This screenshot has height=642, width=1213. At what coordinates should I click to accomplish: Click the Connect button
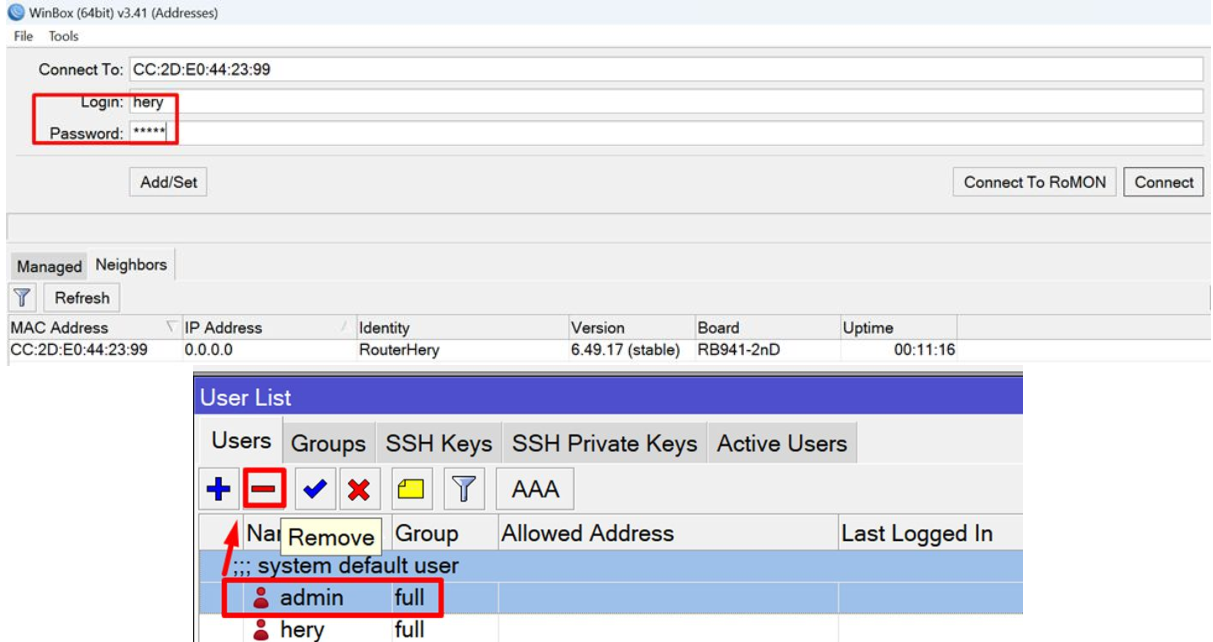(x=1164, y=182)
